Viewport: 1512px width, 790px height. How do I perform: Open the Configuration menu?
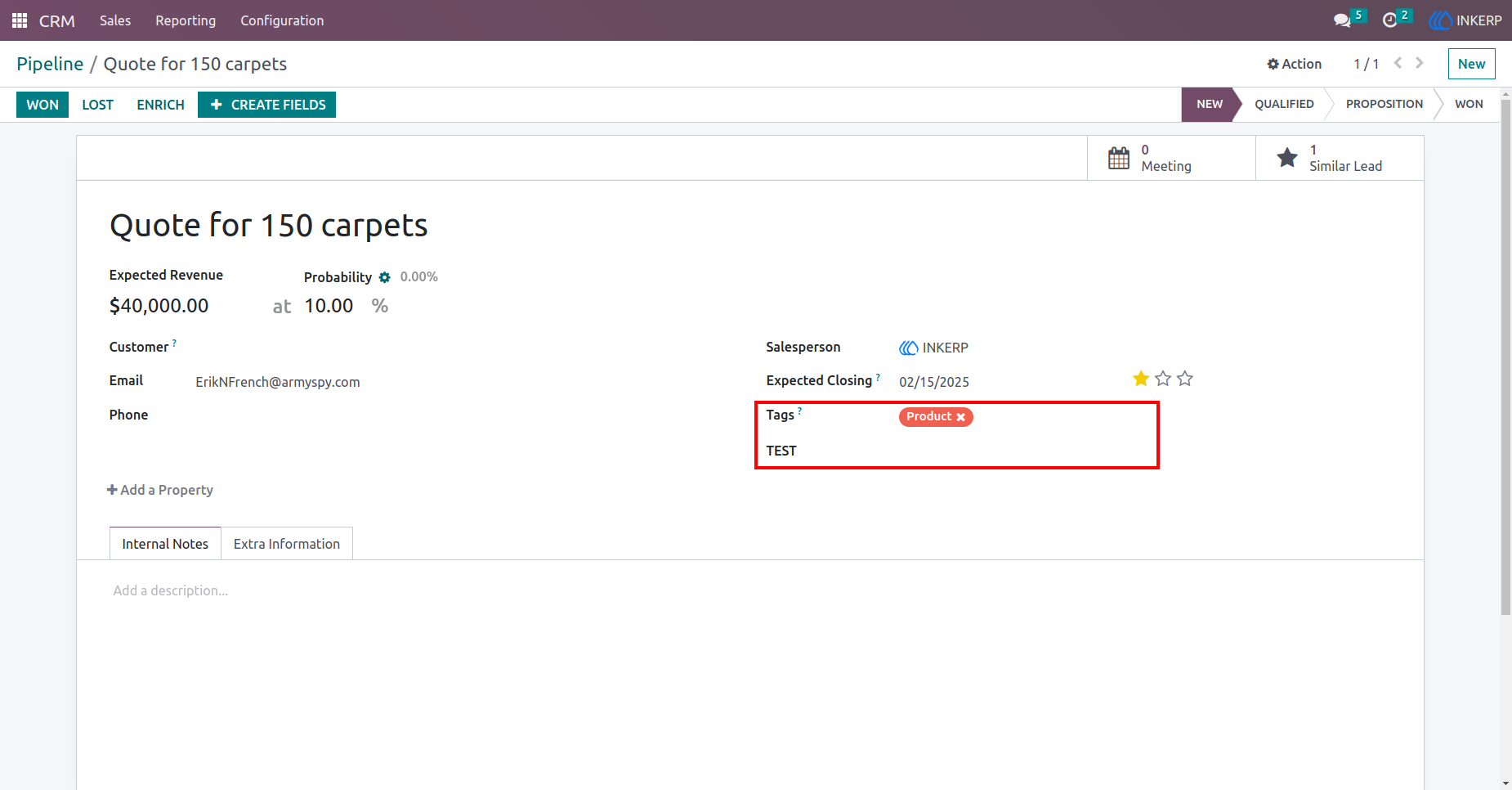tap(282, 20)
